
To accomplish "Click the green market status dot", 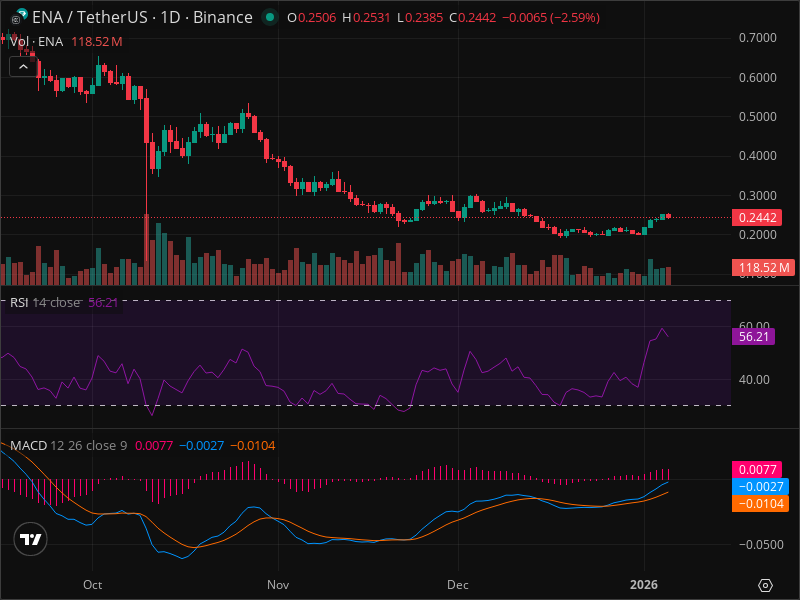I will click(270, 17).
